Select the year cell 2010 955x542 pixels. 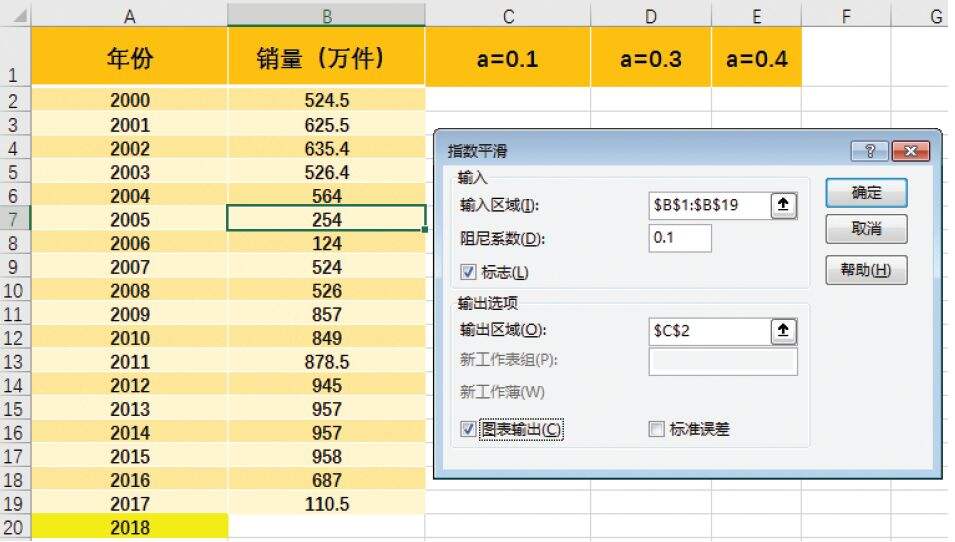click(x=129, y=338)
